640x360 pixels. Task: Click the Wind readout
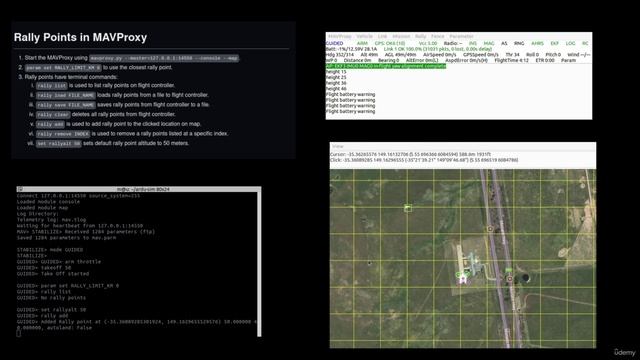[x=579, y=55]
